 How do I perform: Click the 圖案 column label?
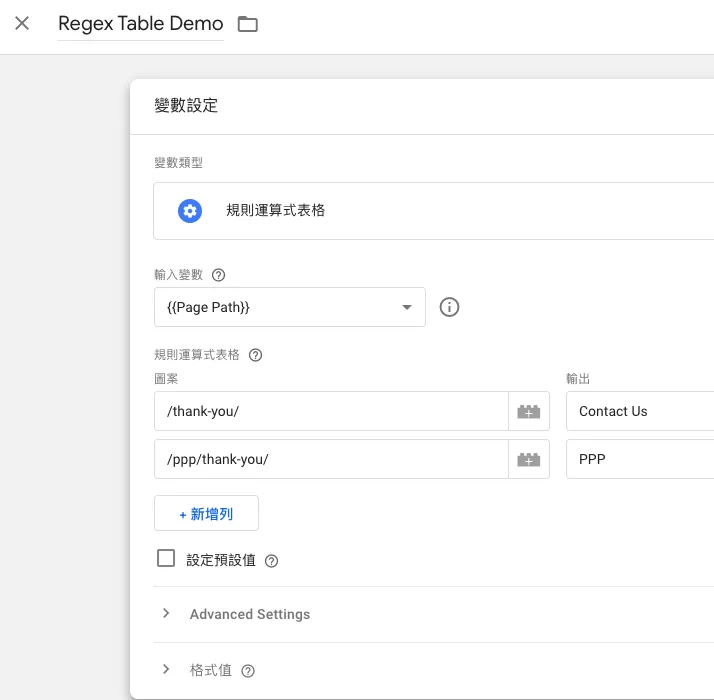point(166,378)
